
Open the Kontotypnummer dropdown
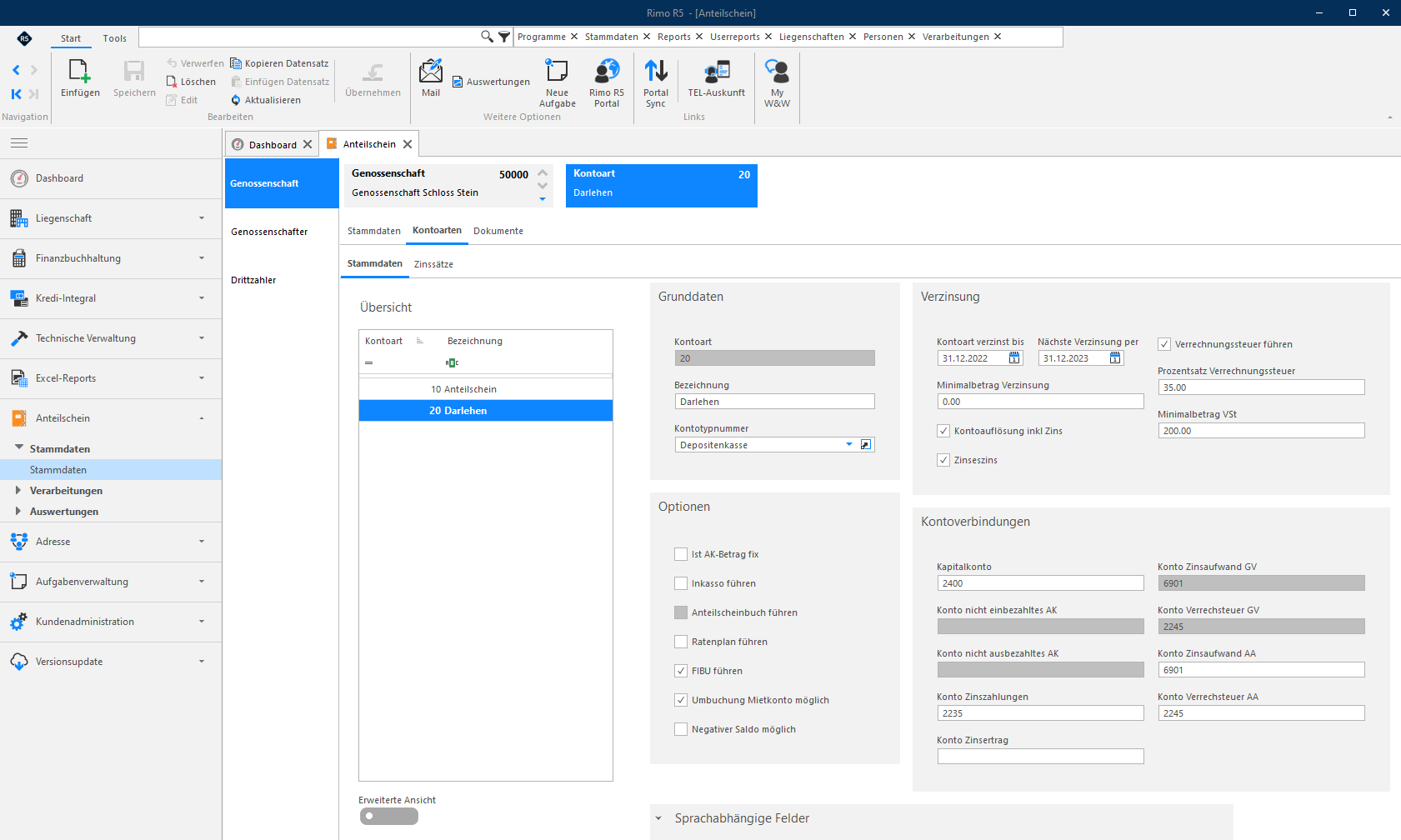pos(849,445)
